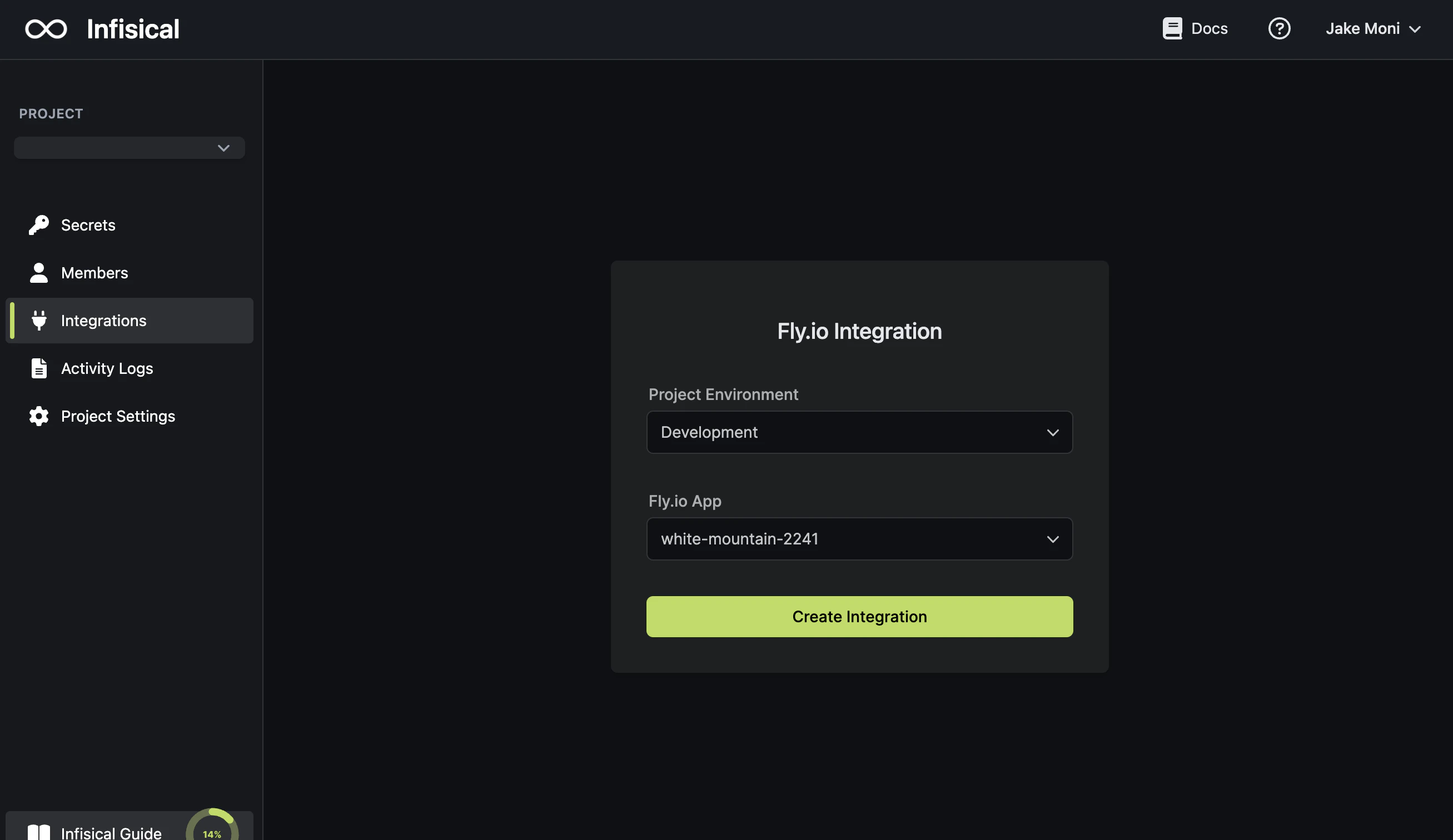Click the Project Environment label
This screenshot has height=840, width=1453.
click(723, 394)
